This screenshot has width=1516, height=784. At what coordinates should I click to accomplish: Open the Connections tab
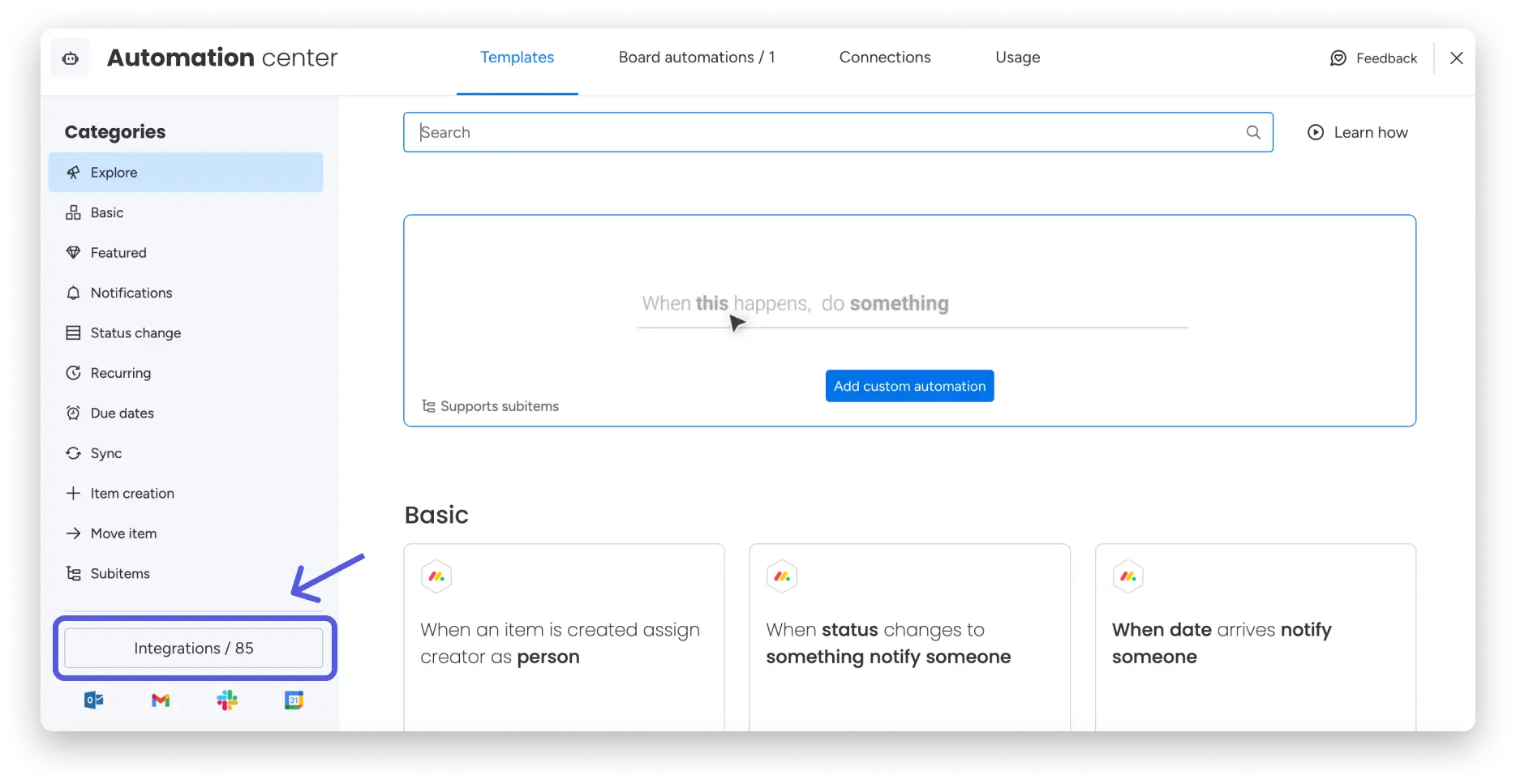885,58
